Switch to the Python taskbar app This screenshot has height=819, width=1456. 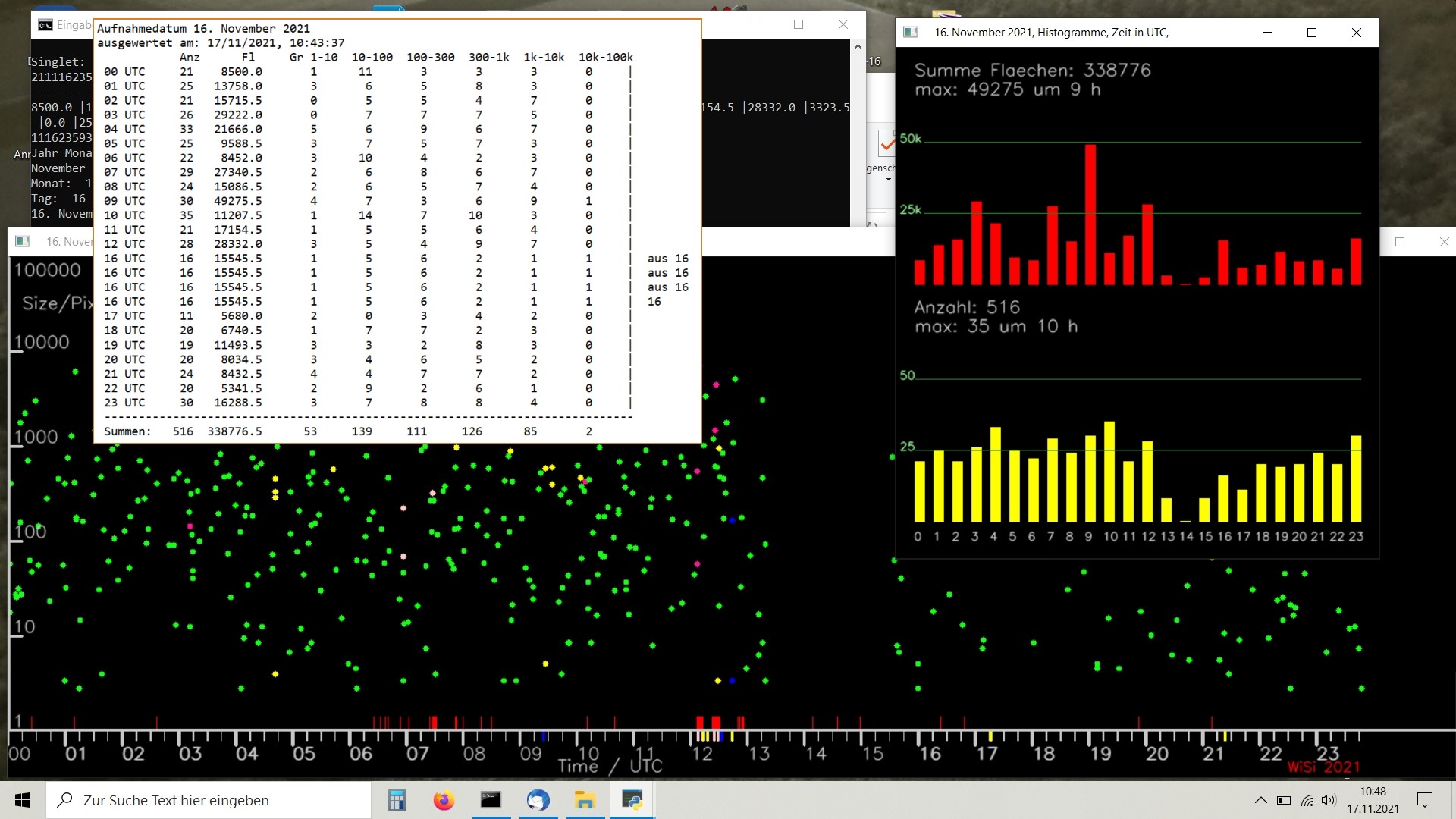click(632, 800)
